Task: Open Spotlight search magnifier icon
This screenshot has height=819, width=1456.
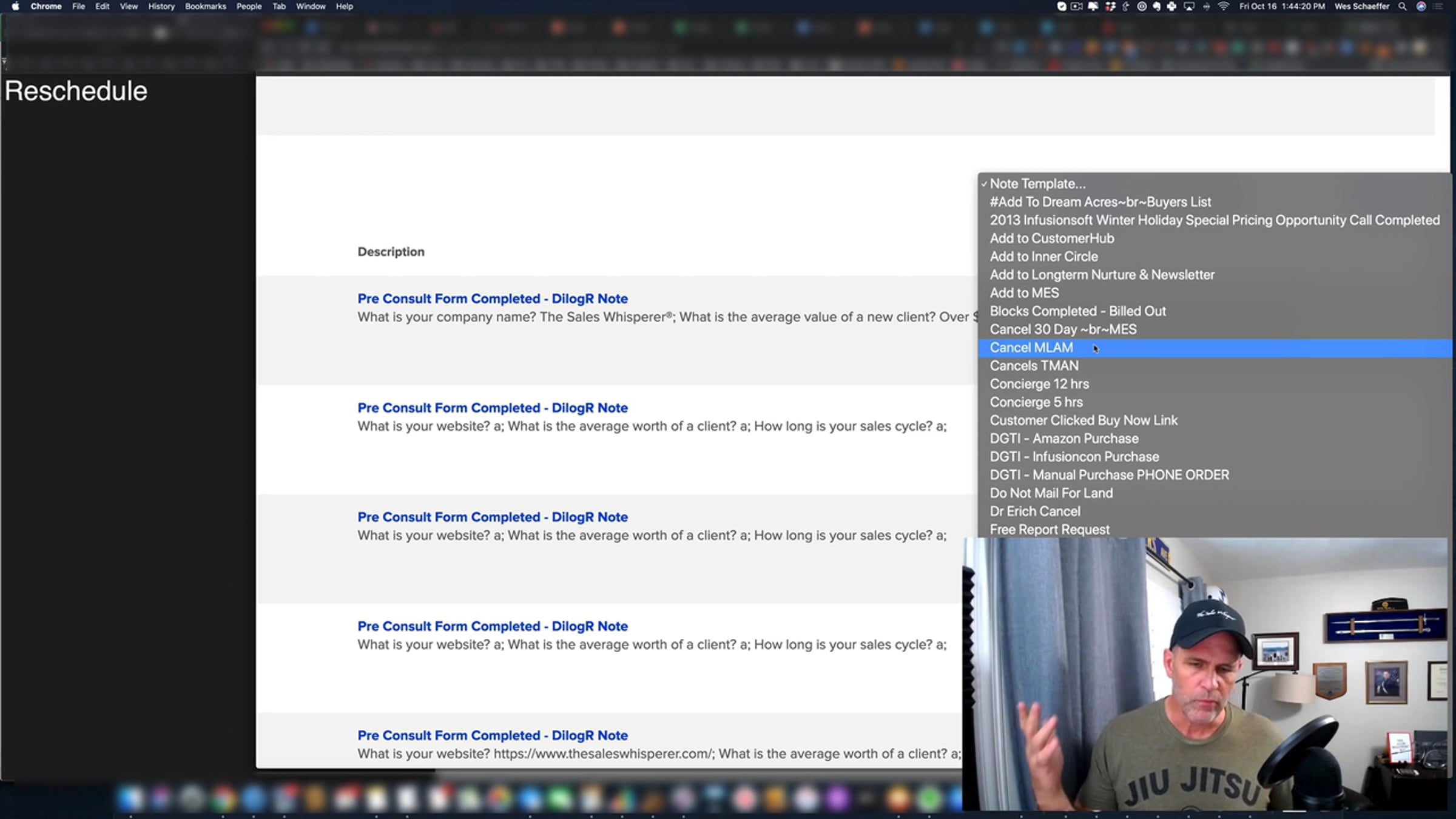Action: tap(1402, 6)
